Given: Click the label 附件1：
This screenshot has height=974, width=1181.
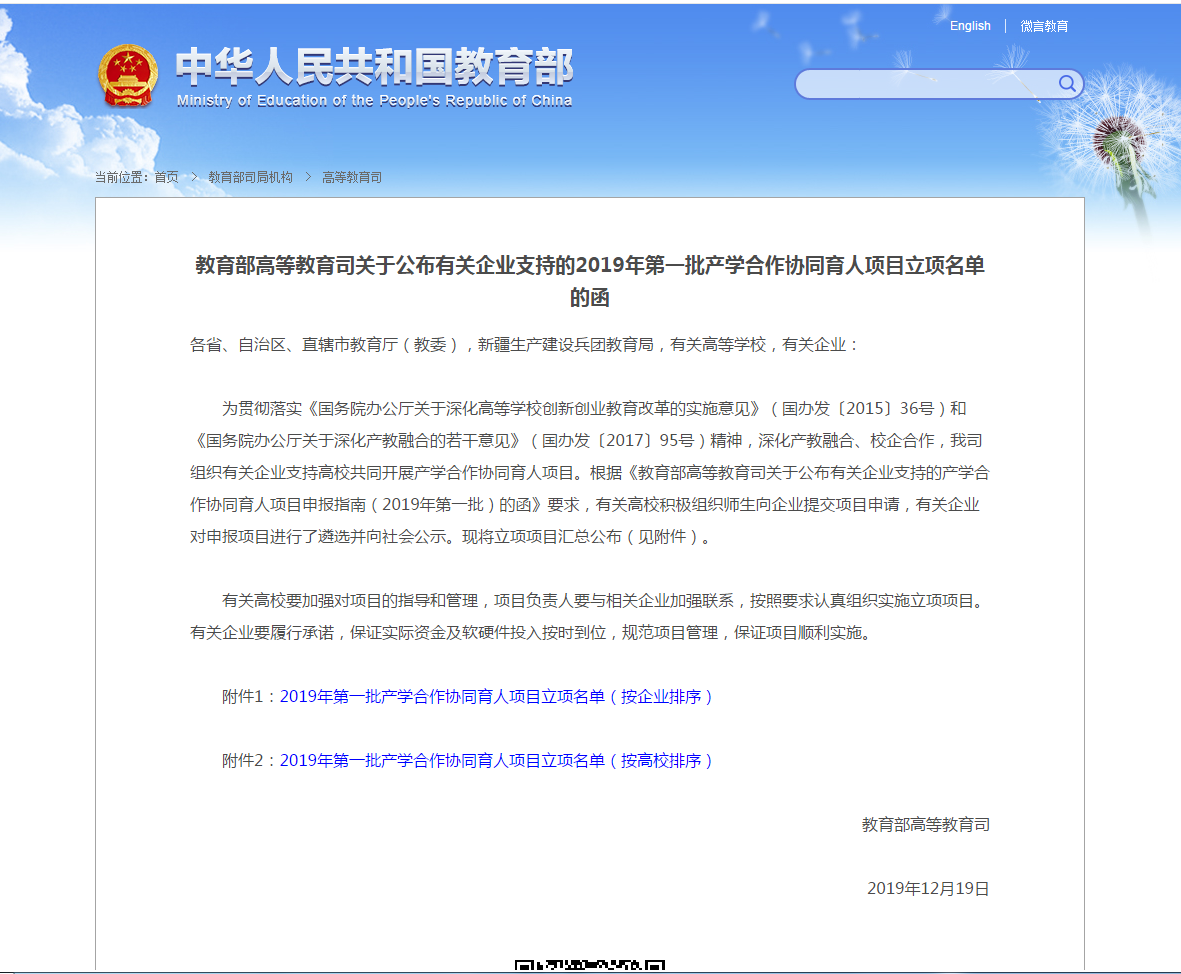Looking at the screenshot, I should click(250, 697).
